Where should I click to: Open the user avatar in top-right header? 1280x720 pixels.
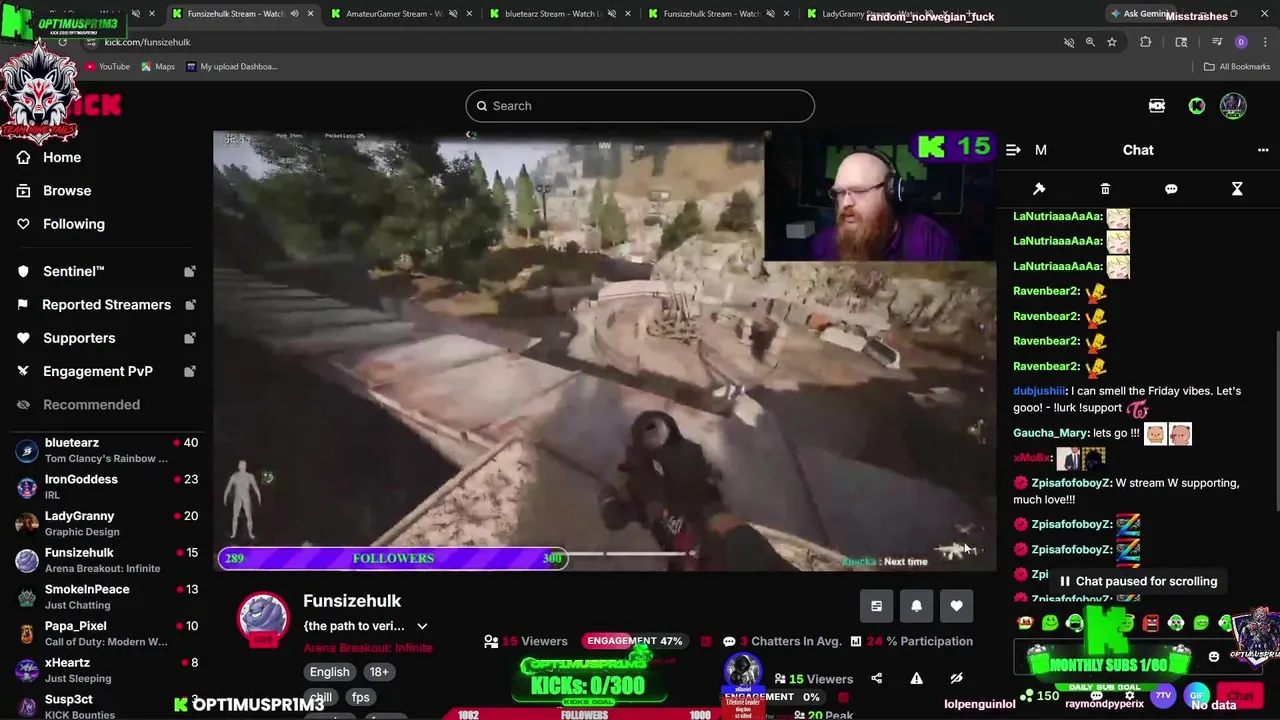click(1233, 106)
